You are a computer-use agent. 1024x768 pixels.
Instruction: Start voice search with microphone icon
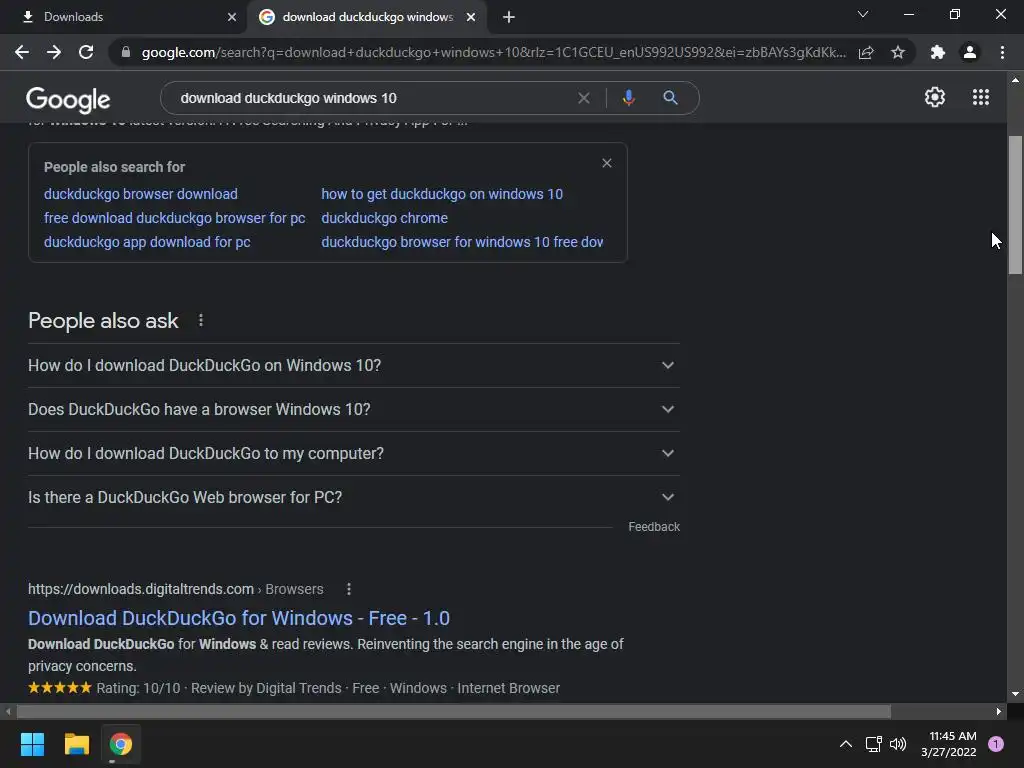628,98
